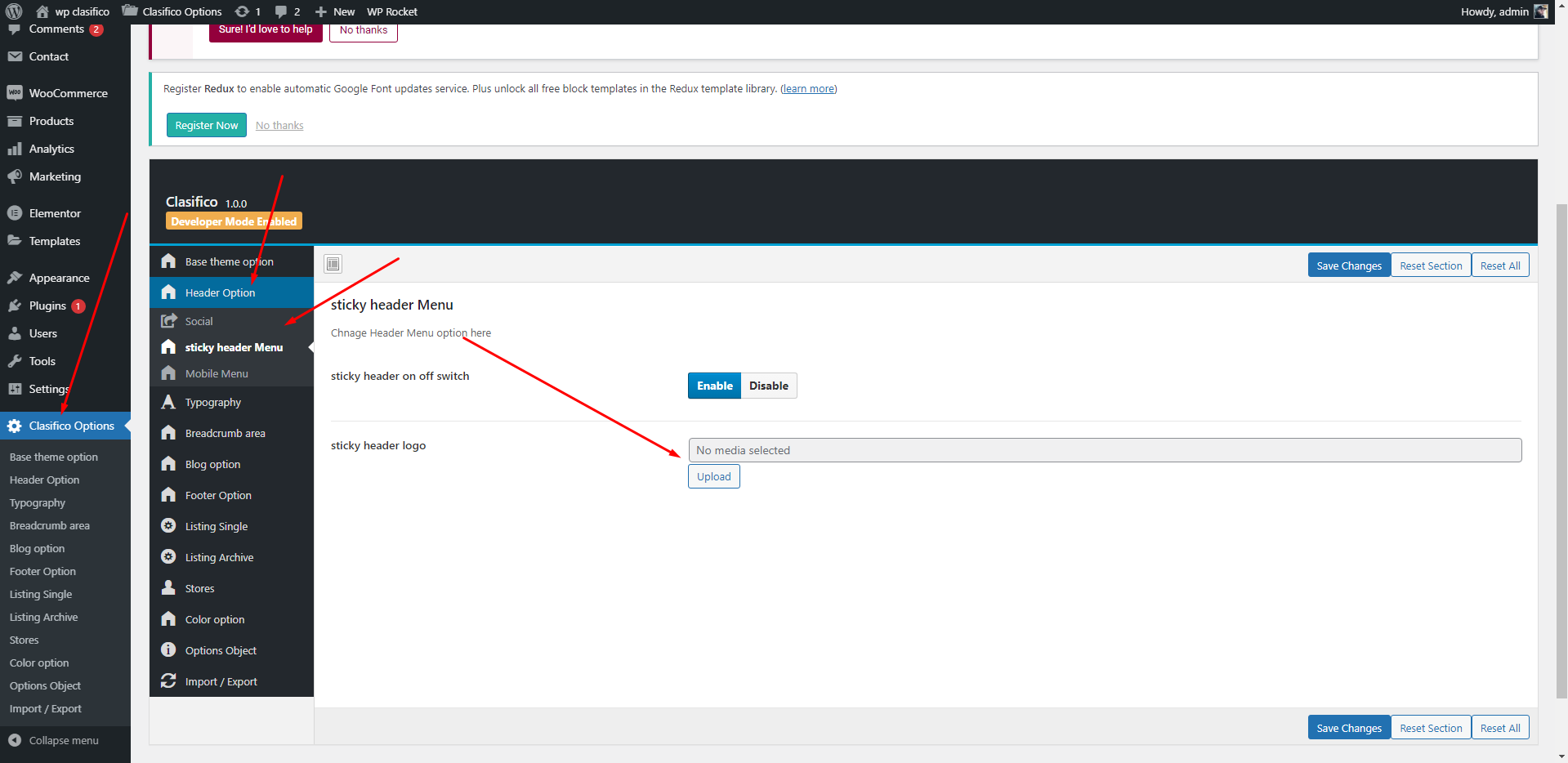Click the Import / Export refresh icon

168,681
